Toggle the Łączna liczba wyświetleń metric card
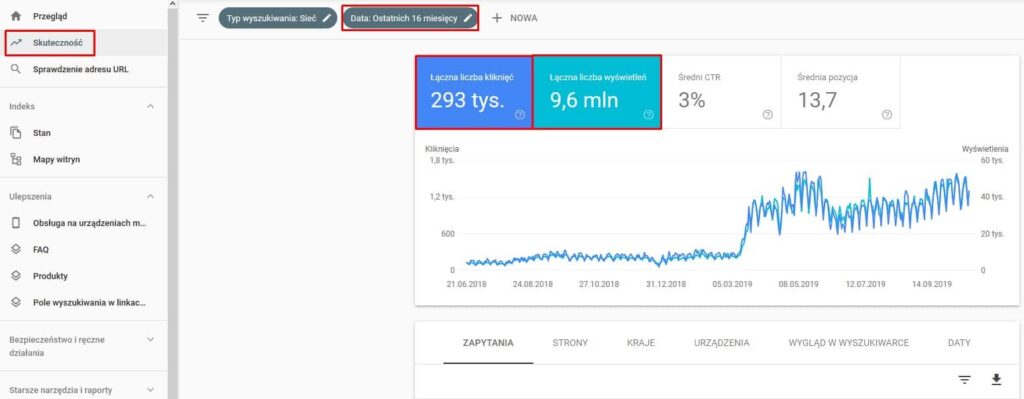Screen dimensions: 1024x399 pyautogui.click(x=598, y=91)
